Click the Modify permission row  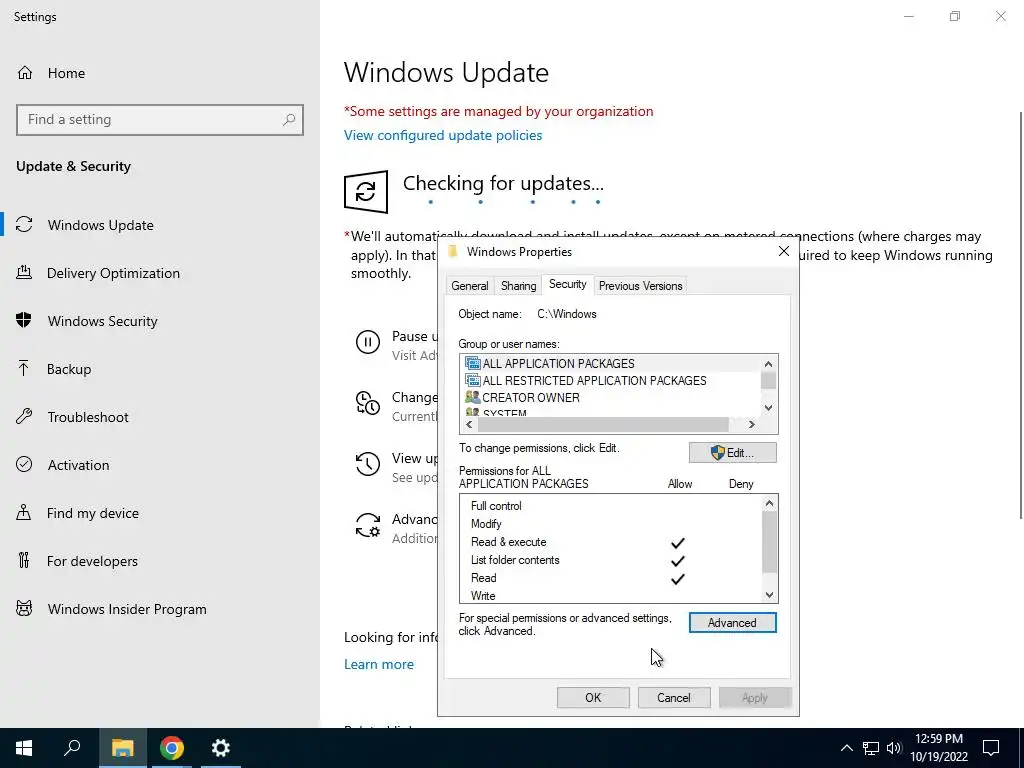(611, 524)
